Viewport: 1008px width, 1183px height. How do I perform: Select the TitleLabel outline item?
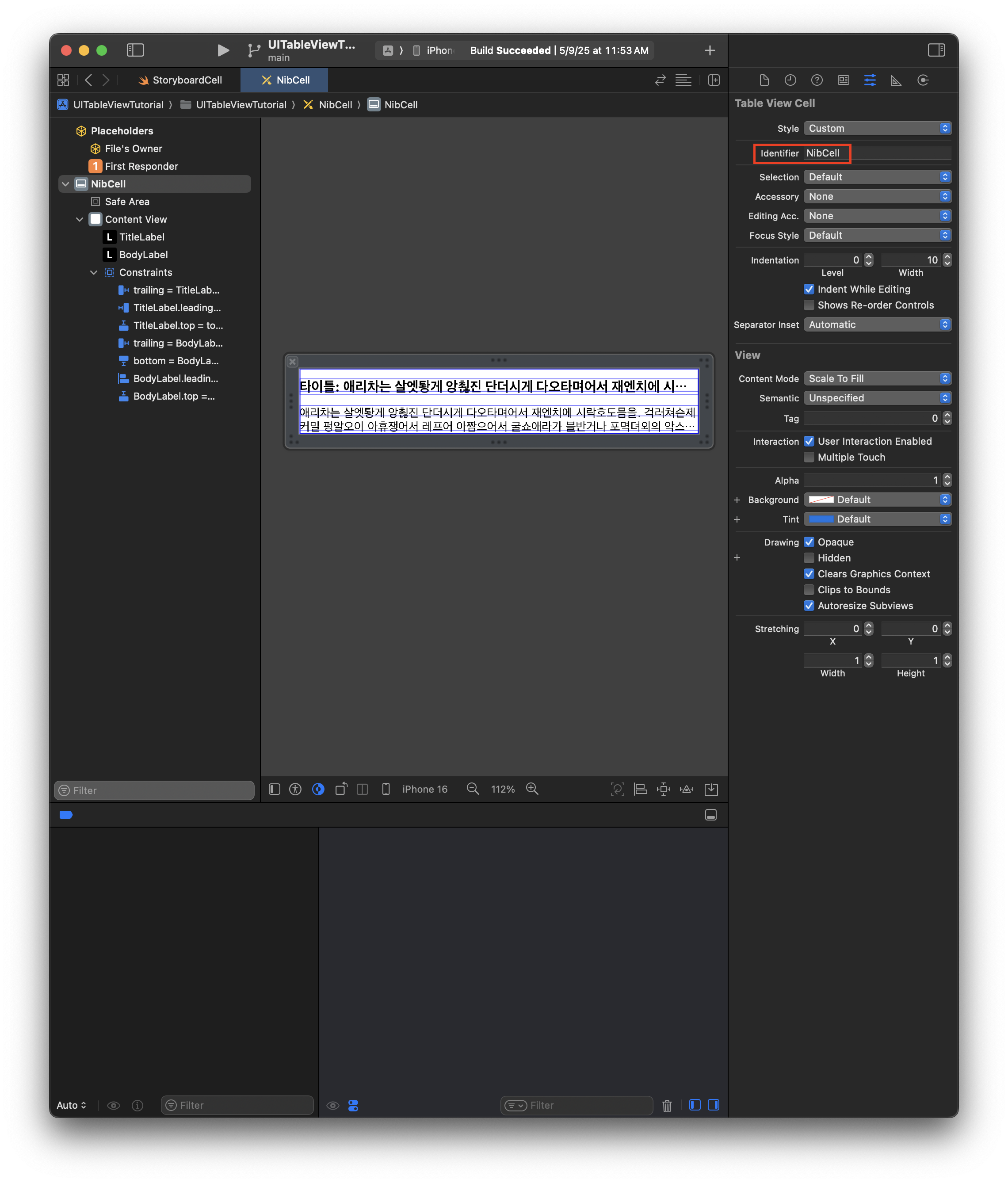[141, 237]
